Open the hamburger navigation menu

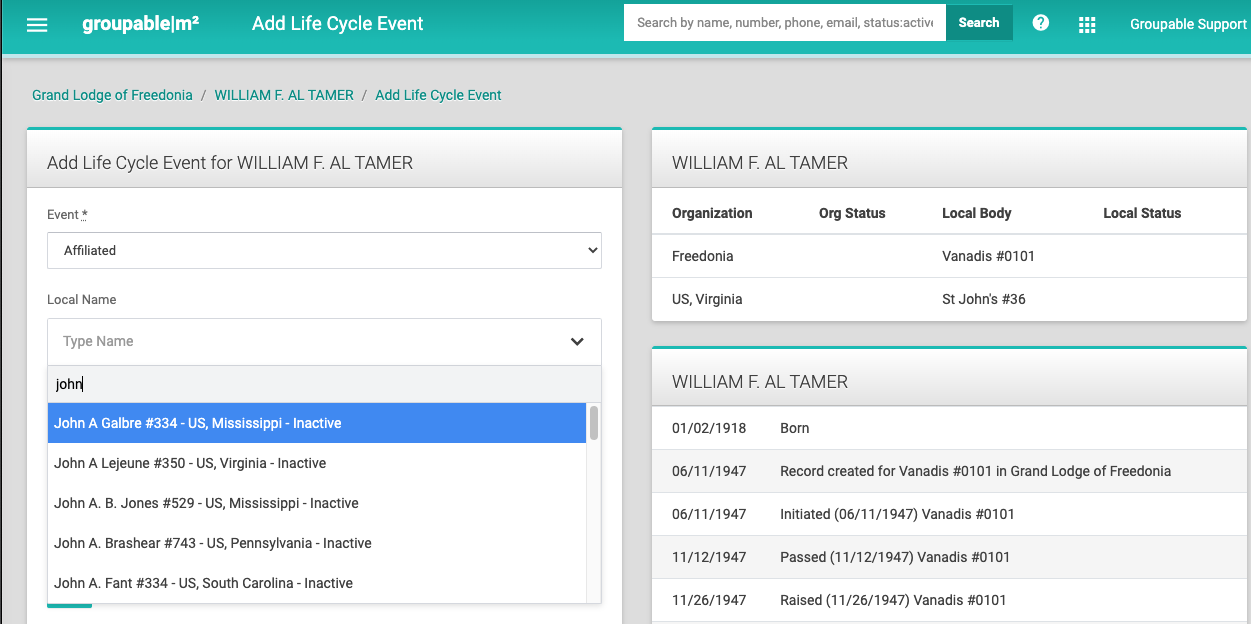37,24
